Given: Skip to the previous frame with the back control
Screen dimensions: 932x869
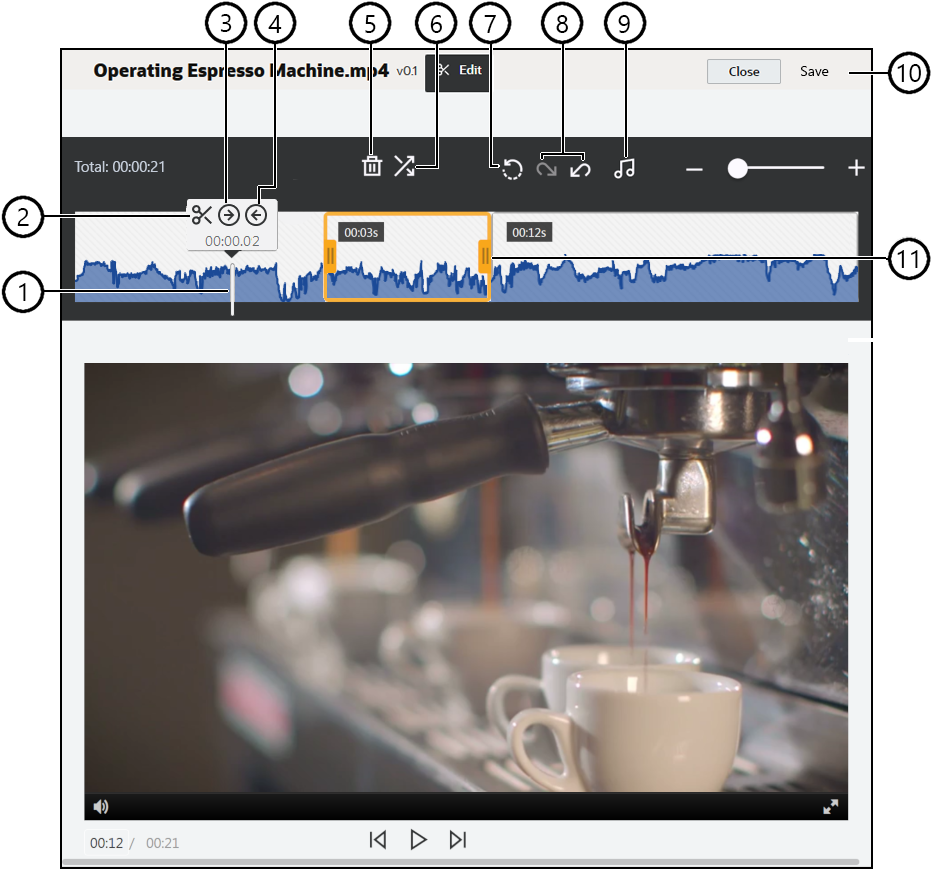Looking at the screenshot, I should click(378, 840).
